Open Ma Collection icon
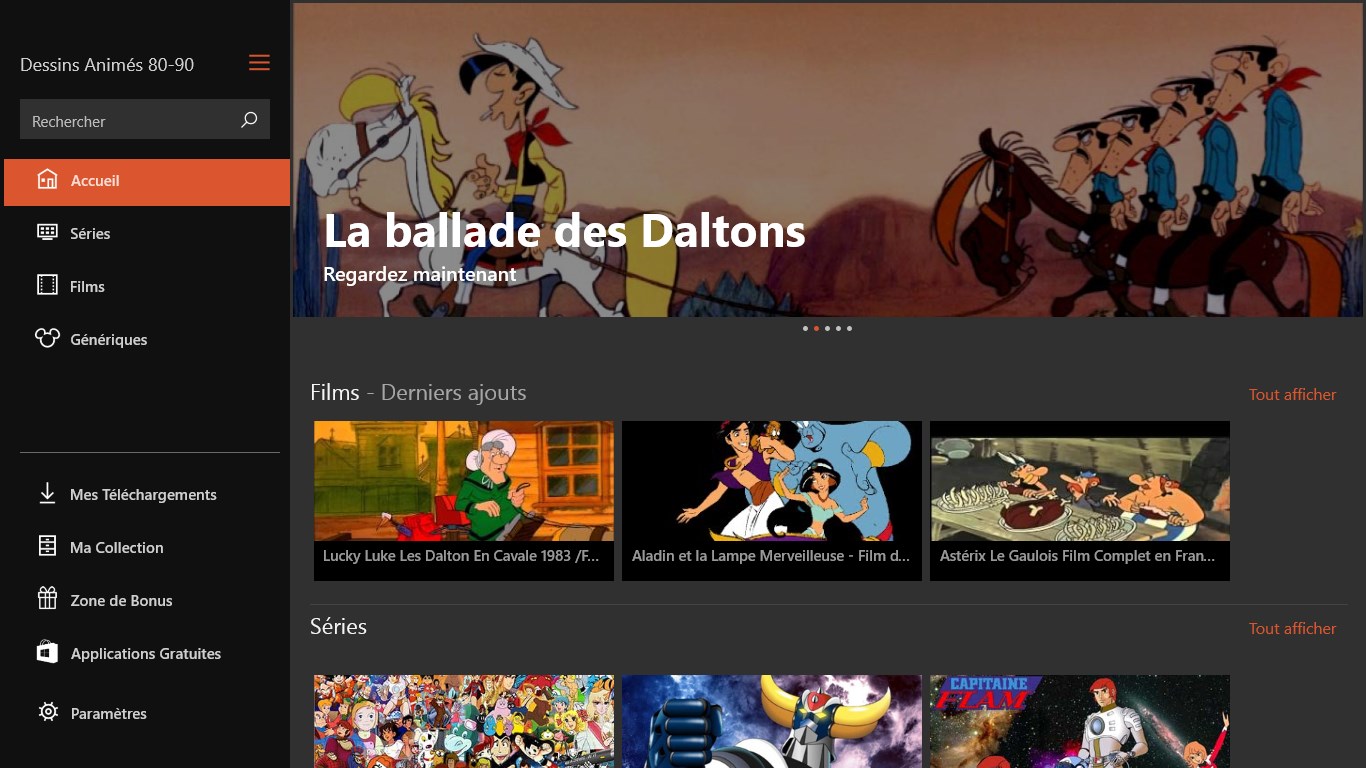This screenshot has height=768, width=1366. (47, 546)
